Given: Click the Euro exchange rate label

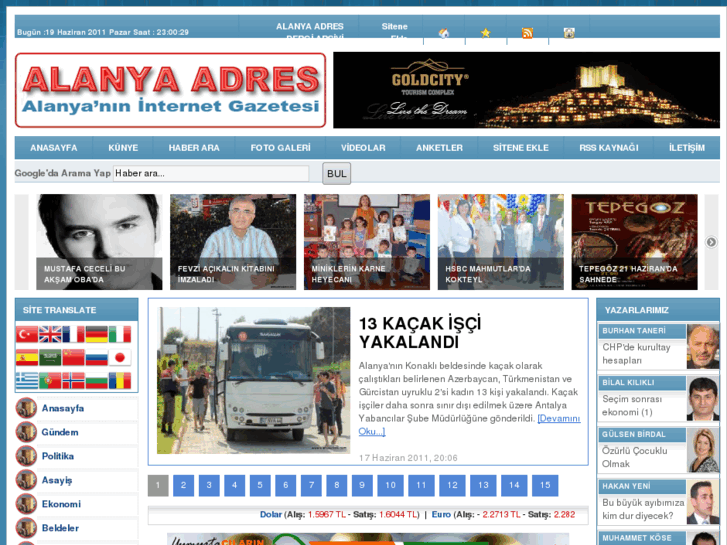Looking at the screenshot, I should [441, 514].
